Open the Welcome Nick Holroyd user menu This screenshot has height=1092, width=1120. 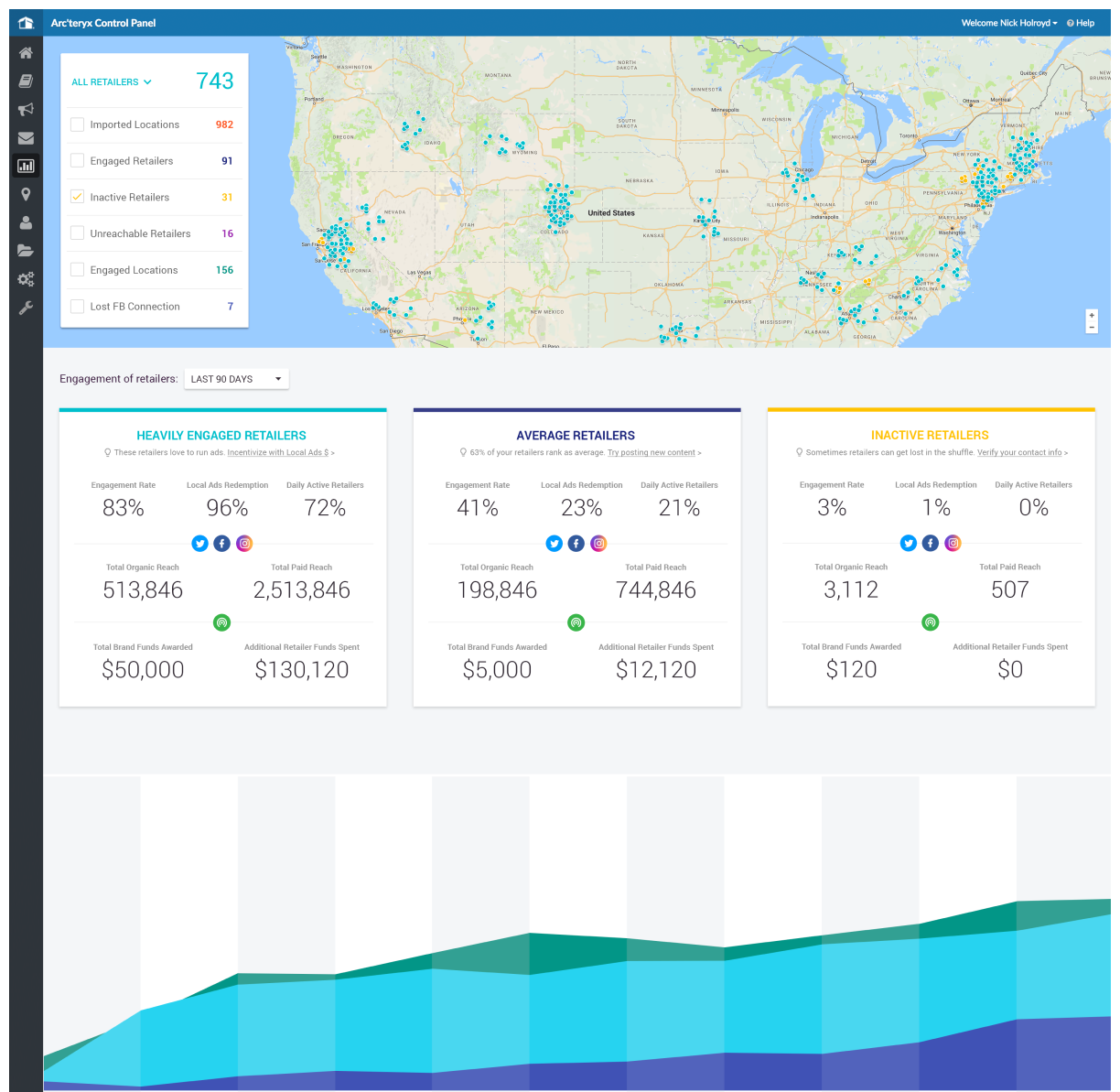coord(1008,23)
